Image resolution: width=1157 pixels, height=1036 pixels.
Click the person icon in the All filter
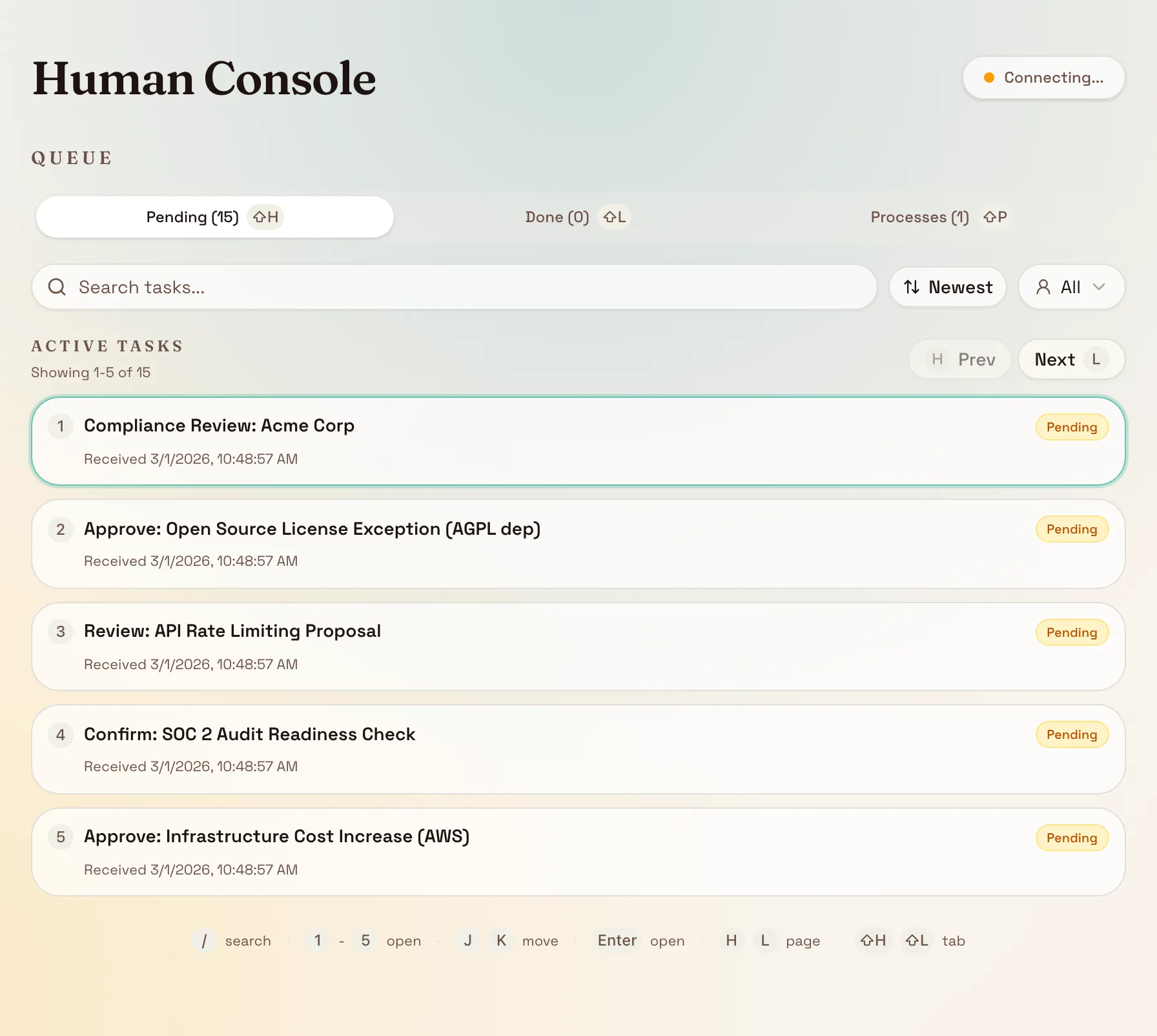(1044, 287)
